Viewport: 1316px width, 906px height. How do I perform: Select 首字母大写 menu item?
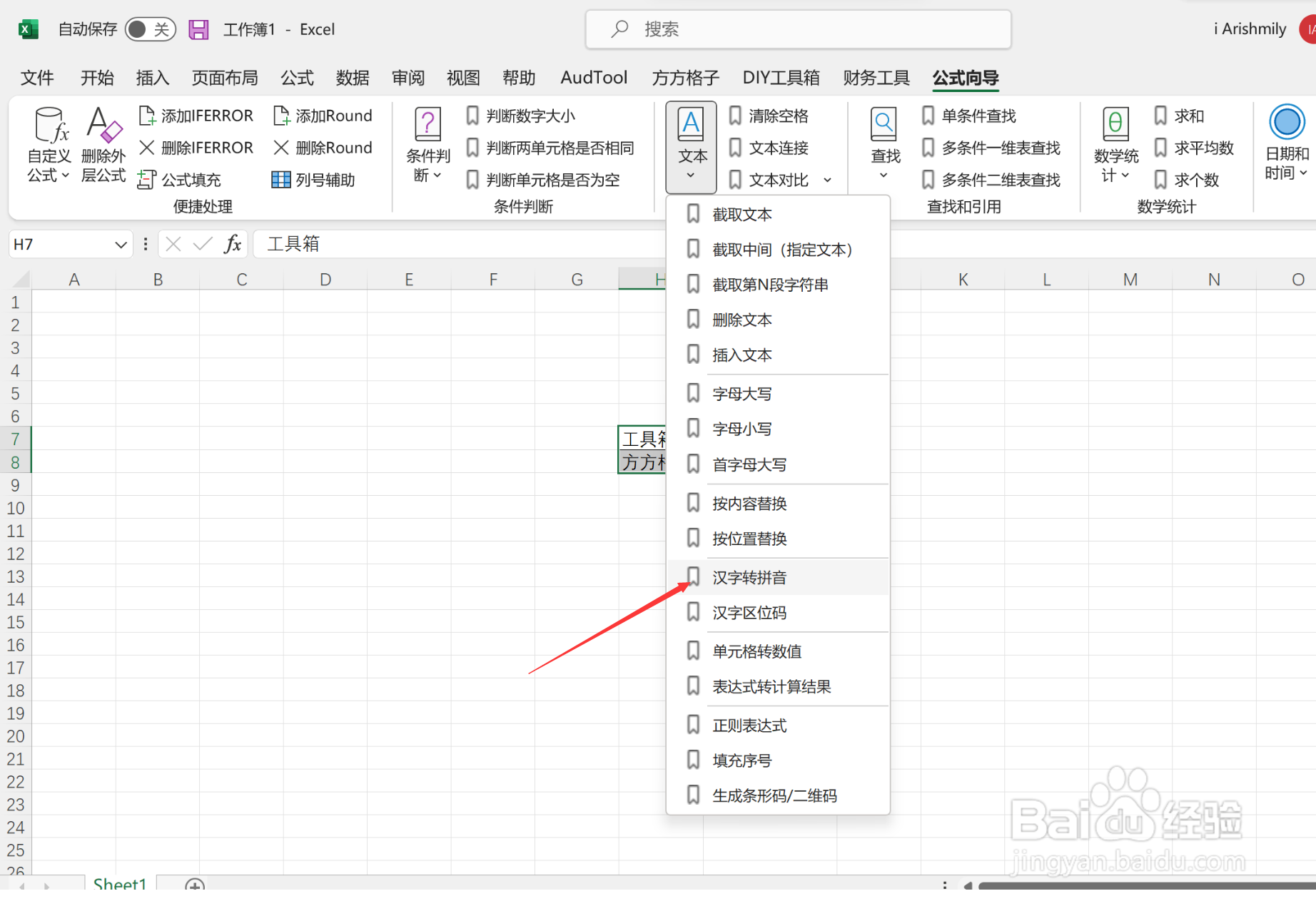778,464
